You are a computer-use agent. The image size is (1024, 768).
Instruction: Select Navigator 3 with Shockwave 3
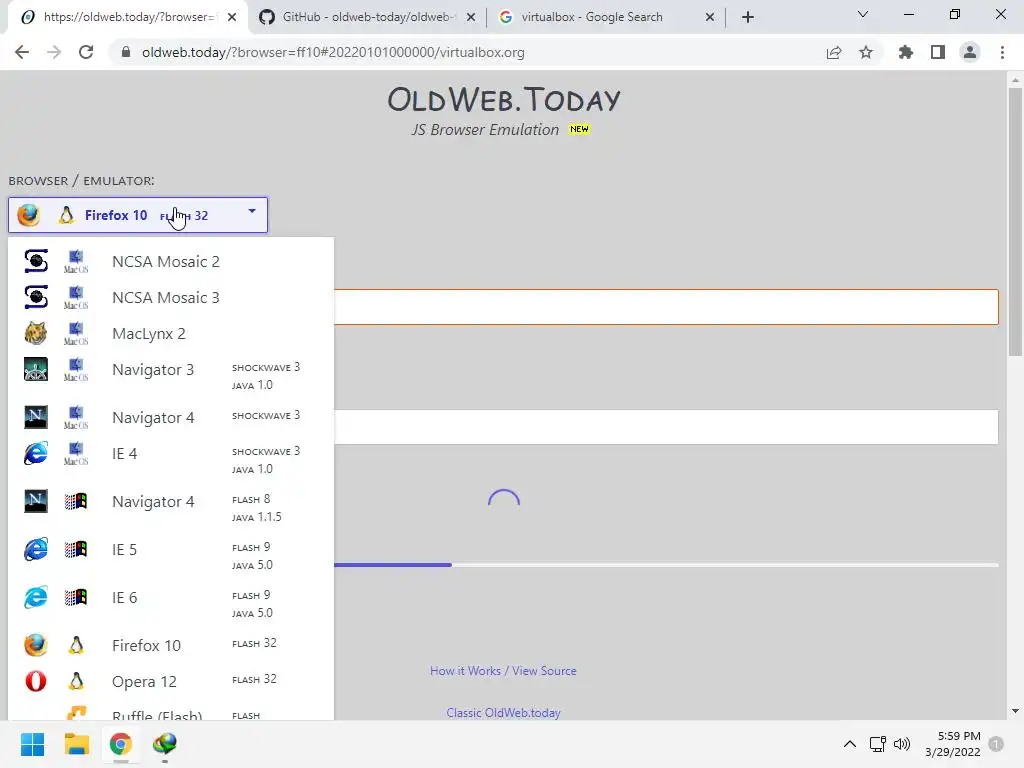pyautogui.click(x=170, y=376)
